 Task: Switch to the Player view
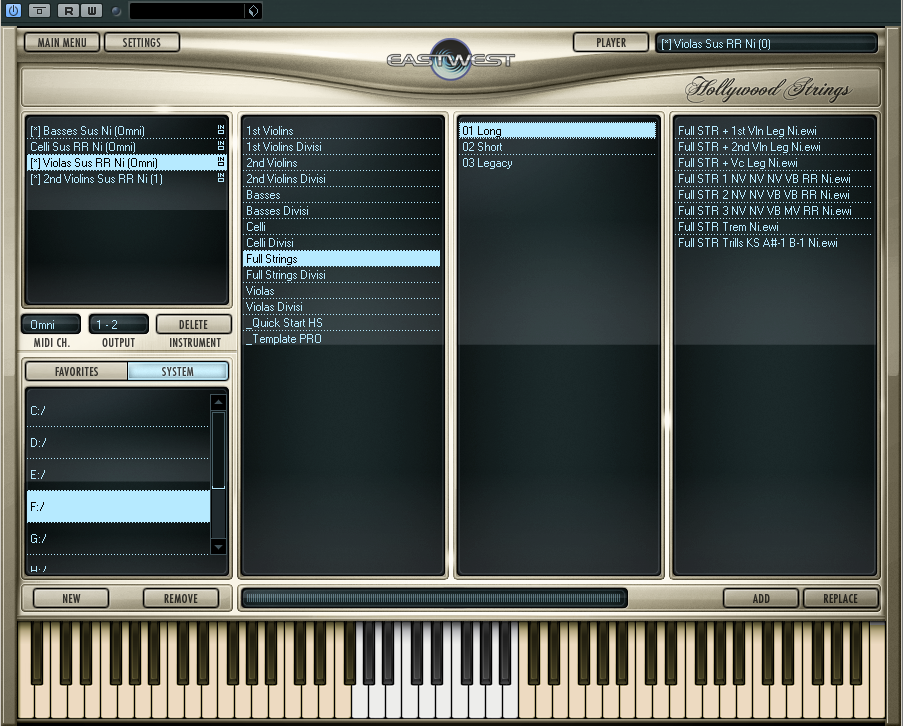611,43
